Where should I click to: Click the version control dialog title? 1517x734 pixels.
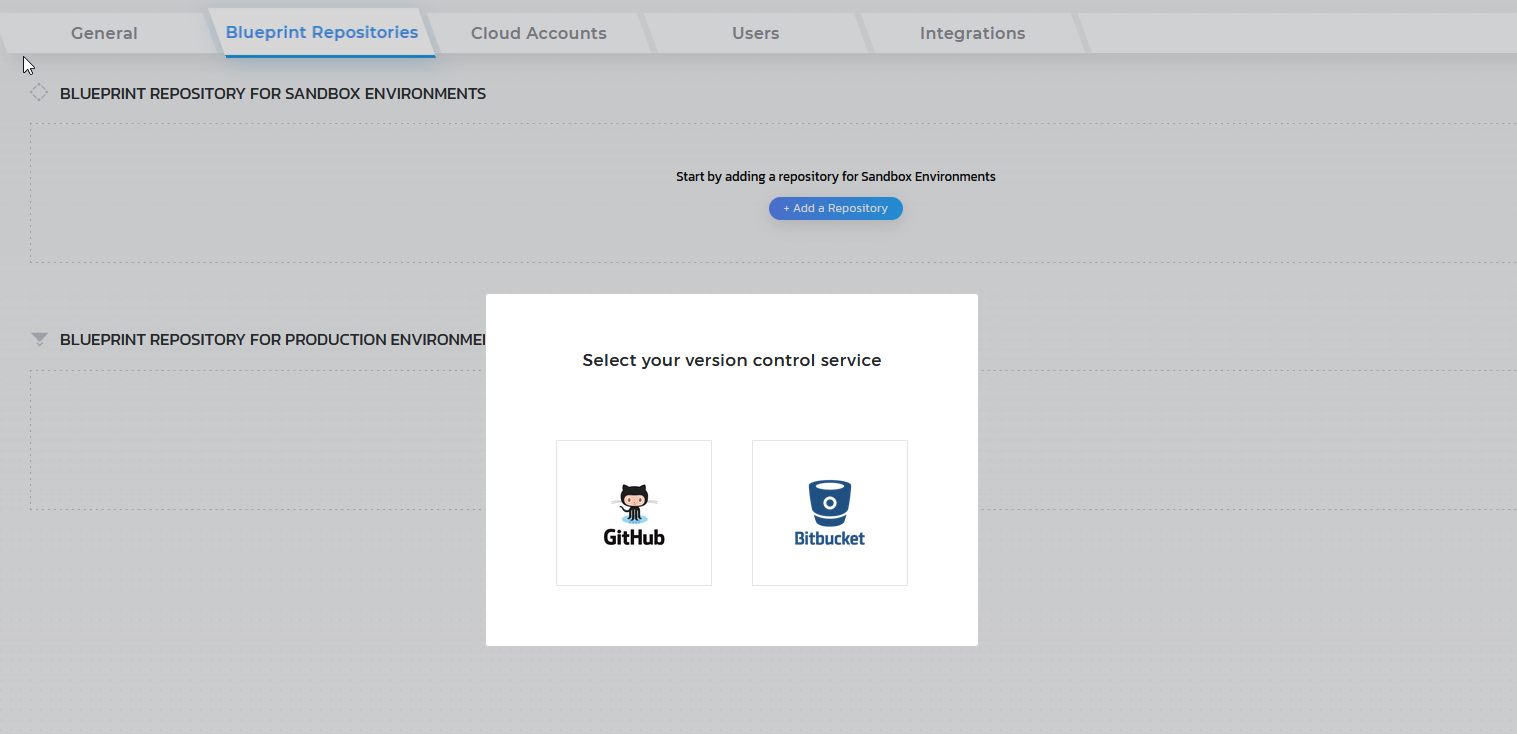[732, 360]
